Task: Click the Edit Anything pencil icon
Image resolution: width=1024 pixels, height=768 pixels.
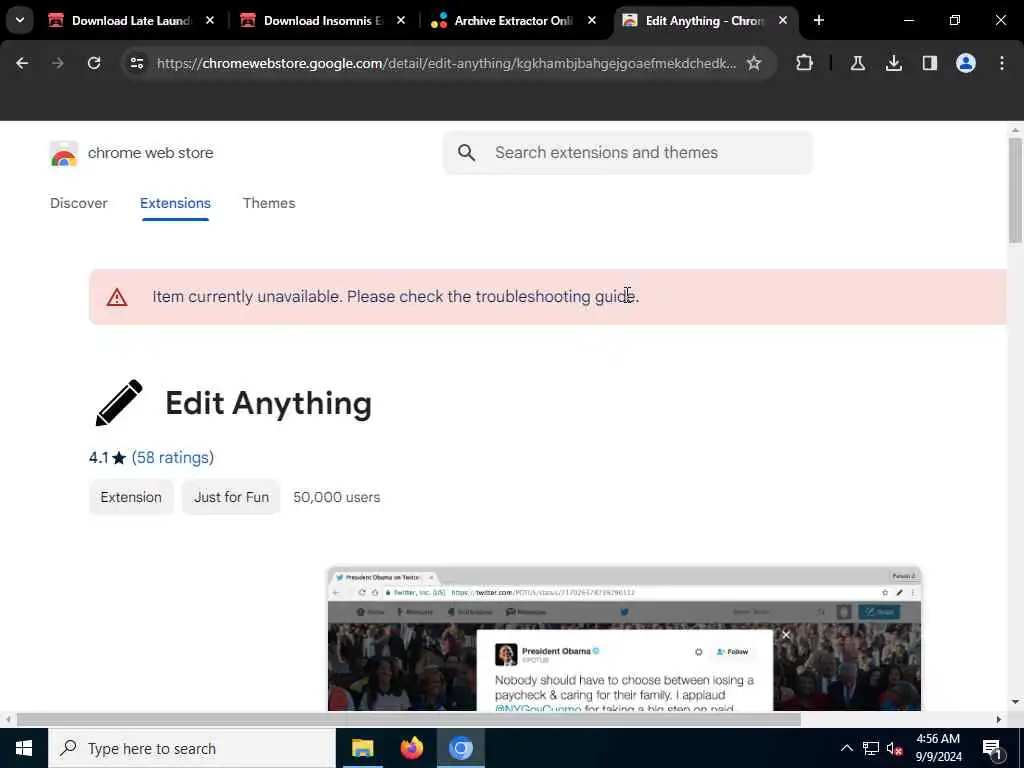Action: point(119,403)
